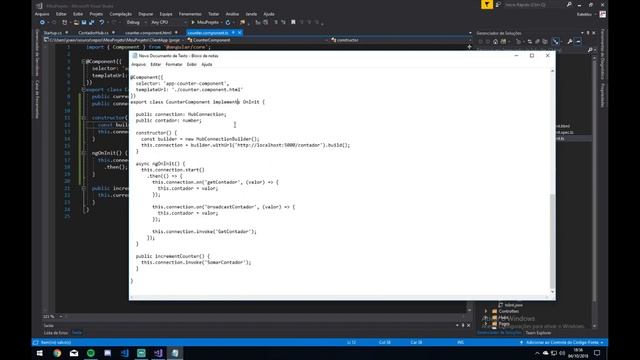Open the Windows notification center icon
Viewport: 640px width, 360px height.
click(597, 353)
